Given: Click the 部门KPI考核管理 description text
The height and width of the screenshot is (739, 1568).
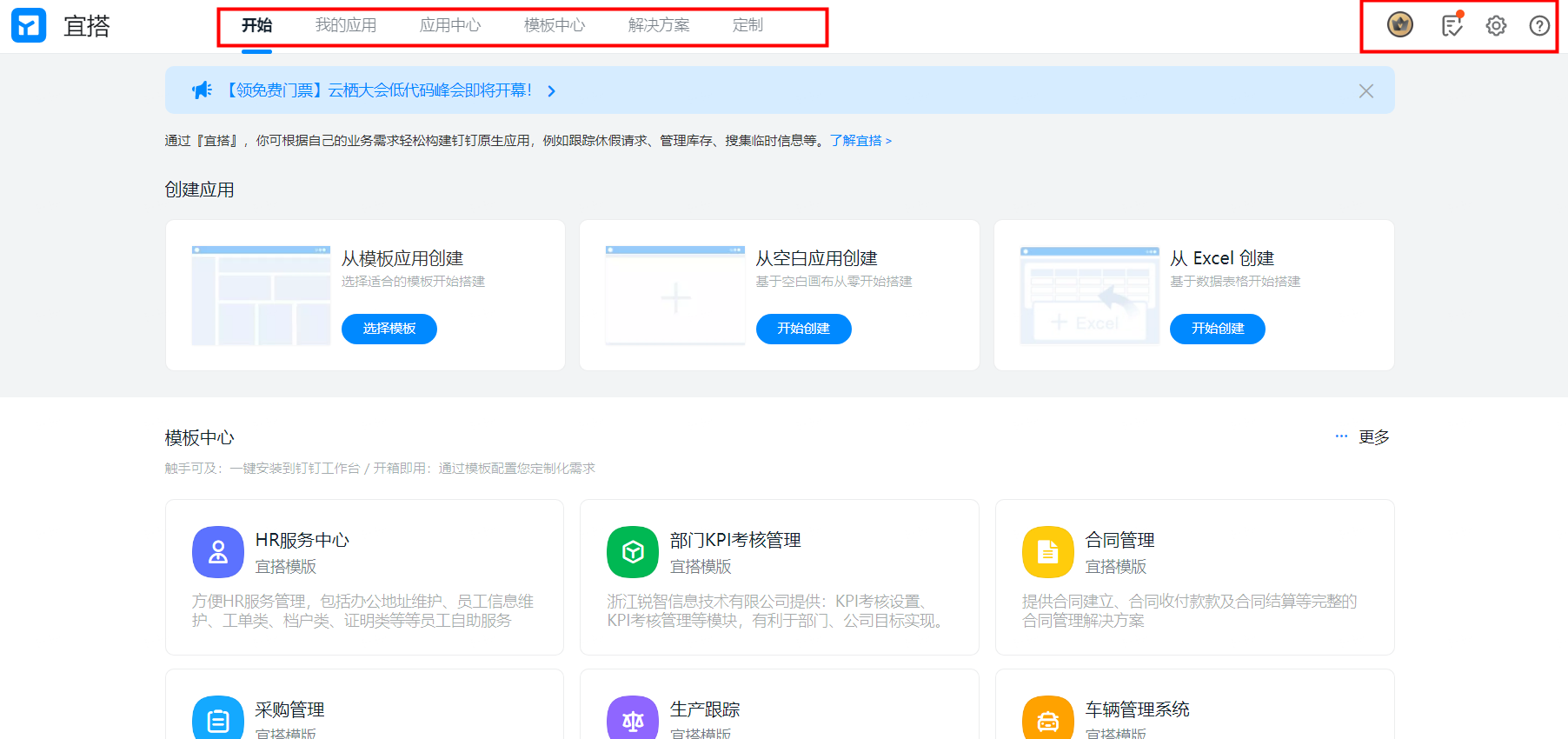Looking at the screenshot, I should click(x=776, y=611).
